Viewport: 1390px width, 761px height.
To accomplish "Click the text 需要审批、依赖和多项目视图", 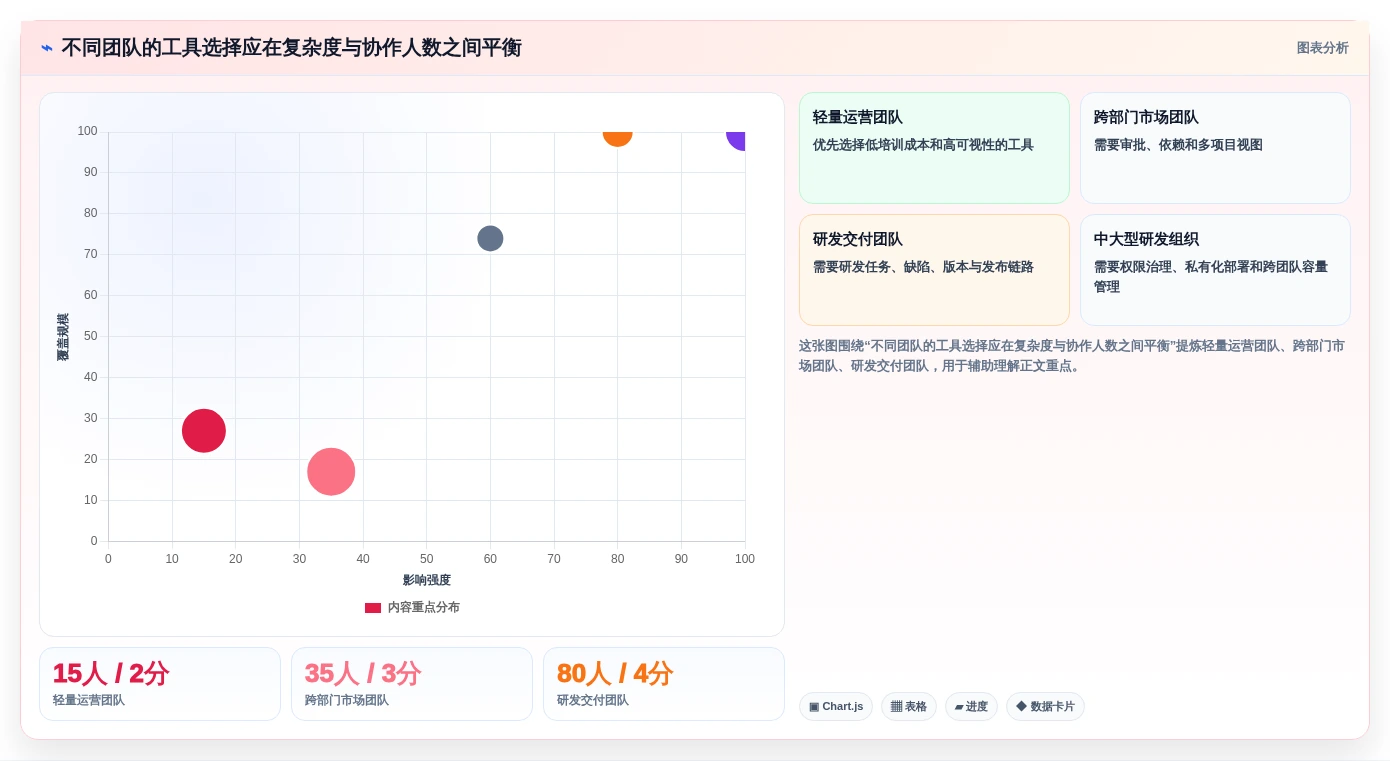I will click(x=1178, y=145).
